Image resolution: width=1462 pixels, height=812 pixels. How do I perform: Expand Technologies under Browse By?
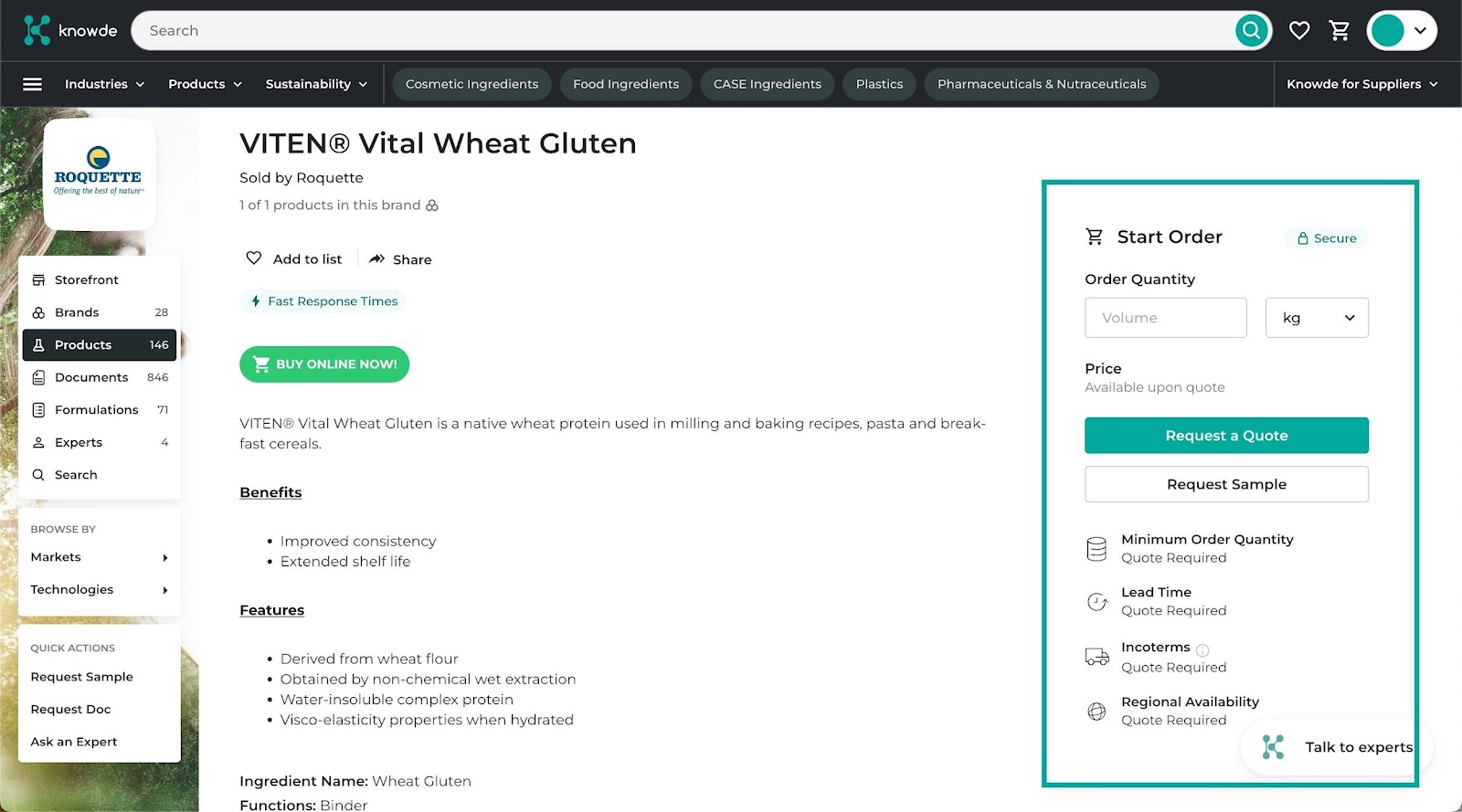(100, 590)
